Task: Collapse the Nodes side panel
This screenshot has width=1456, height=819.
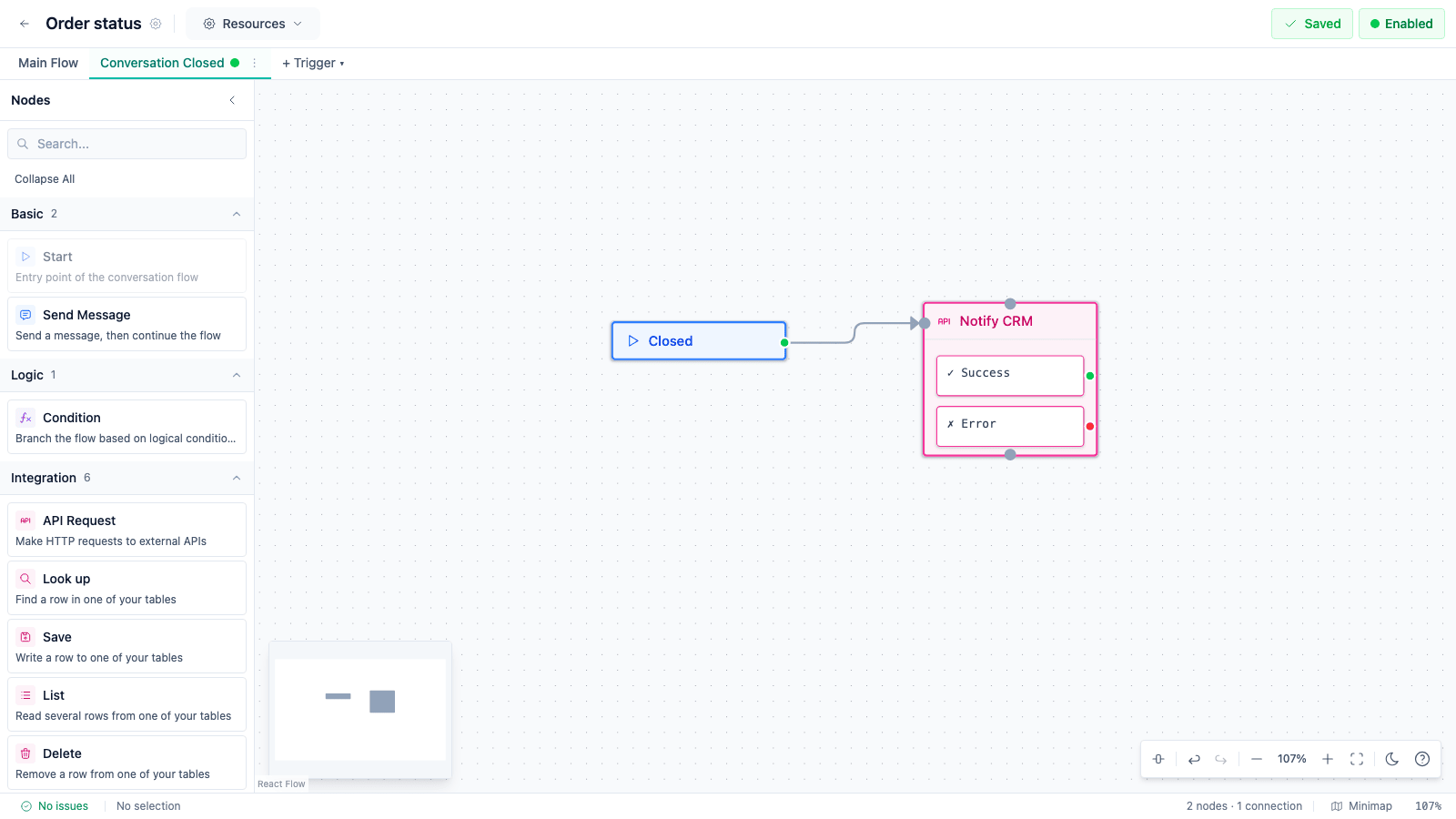Action: tap(232, 100)
